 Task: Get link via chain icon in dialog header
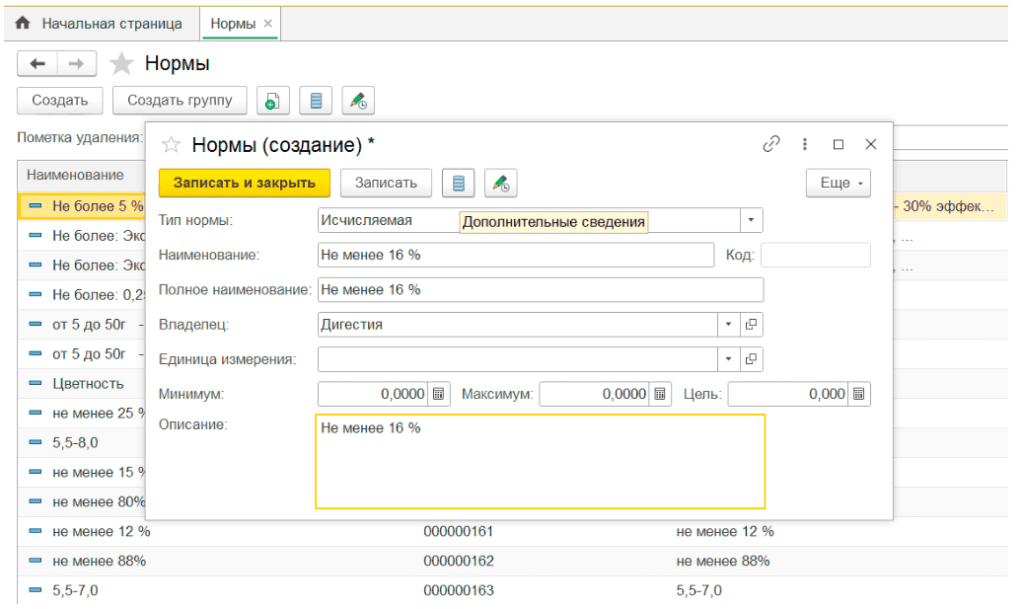(x=771, y=144)
